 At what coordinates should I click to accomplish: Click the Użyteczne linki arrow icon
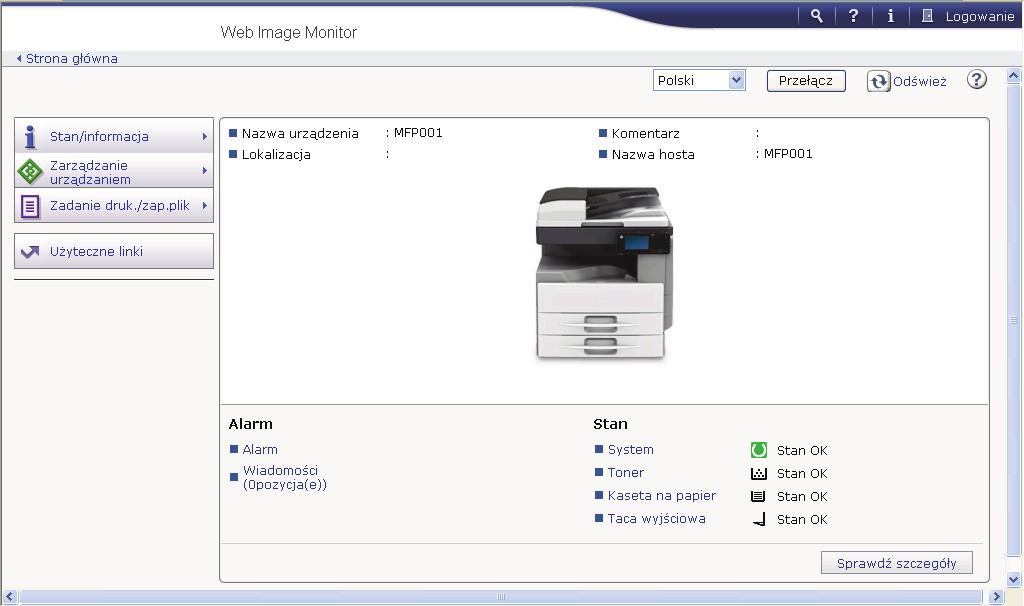[30, 251]
